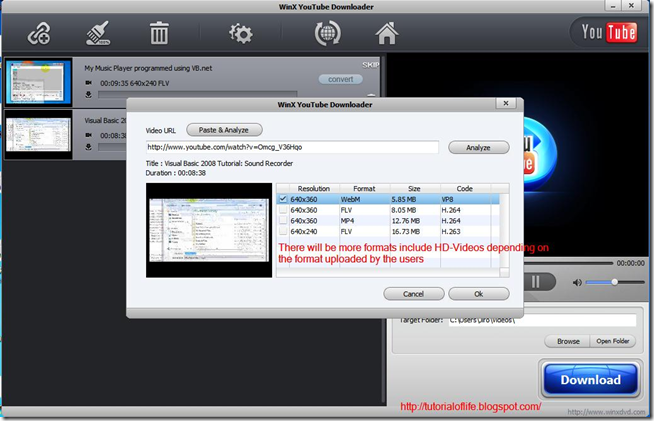Click the Resolution column header
654x421 pixels.
coord(314,189)
